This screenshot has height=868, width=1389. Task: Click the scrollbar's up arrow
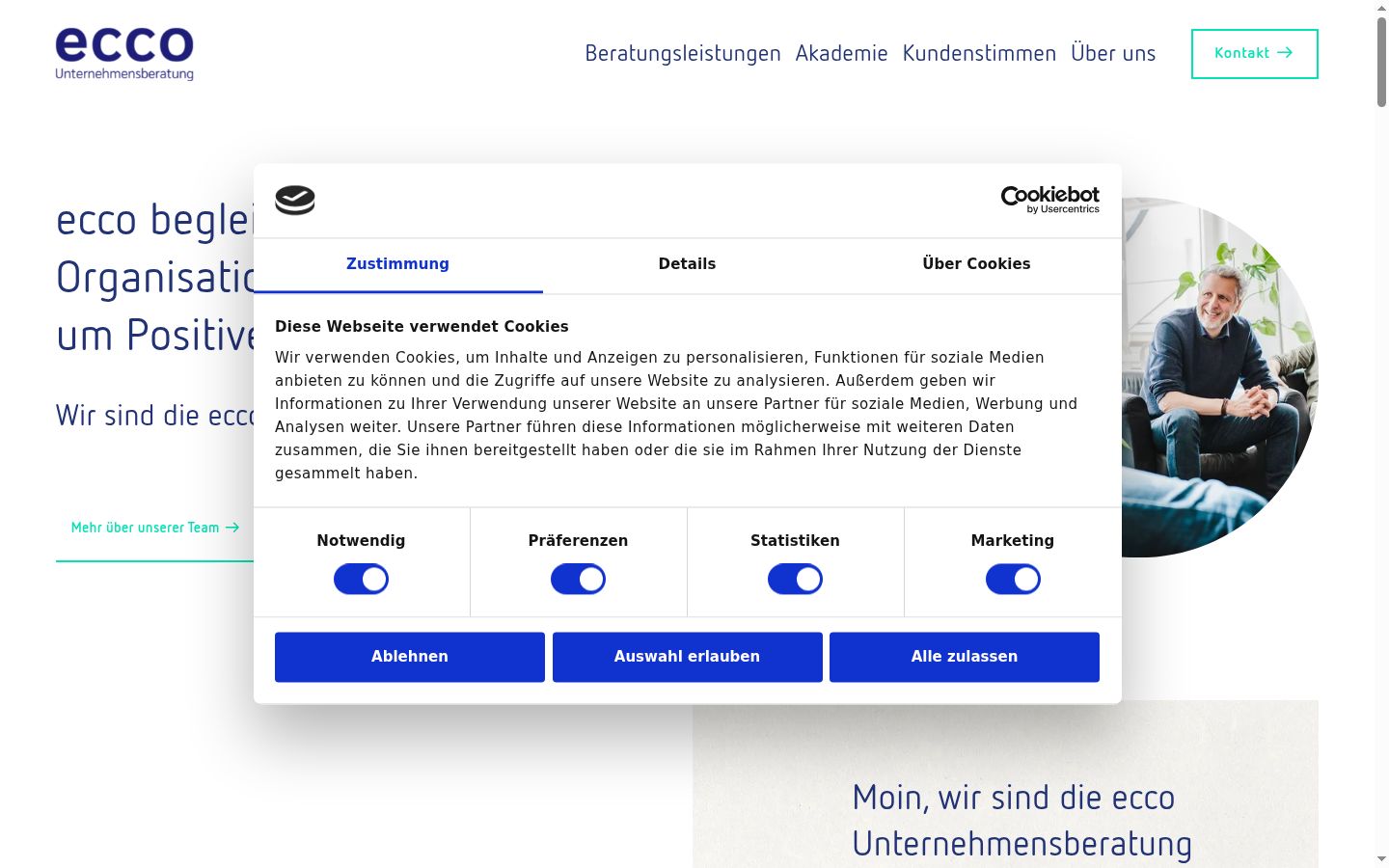(x=1382, y=8)
